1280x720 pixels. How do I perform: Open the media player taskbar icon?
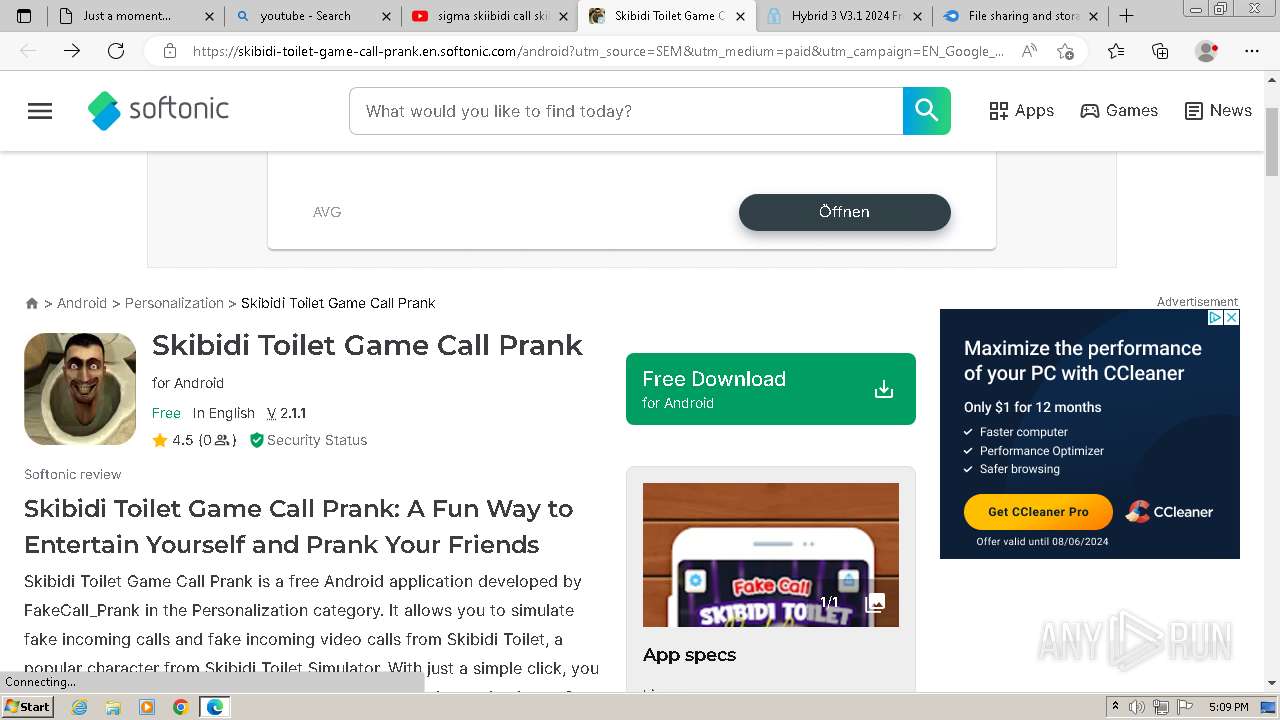click(x=147, y=707)
